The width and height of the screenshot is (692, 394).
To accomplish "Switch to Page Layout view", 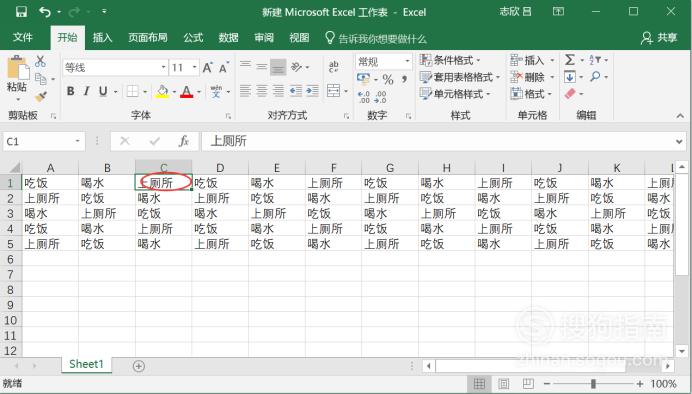I will [504, 383].
